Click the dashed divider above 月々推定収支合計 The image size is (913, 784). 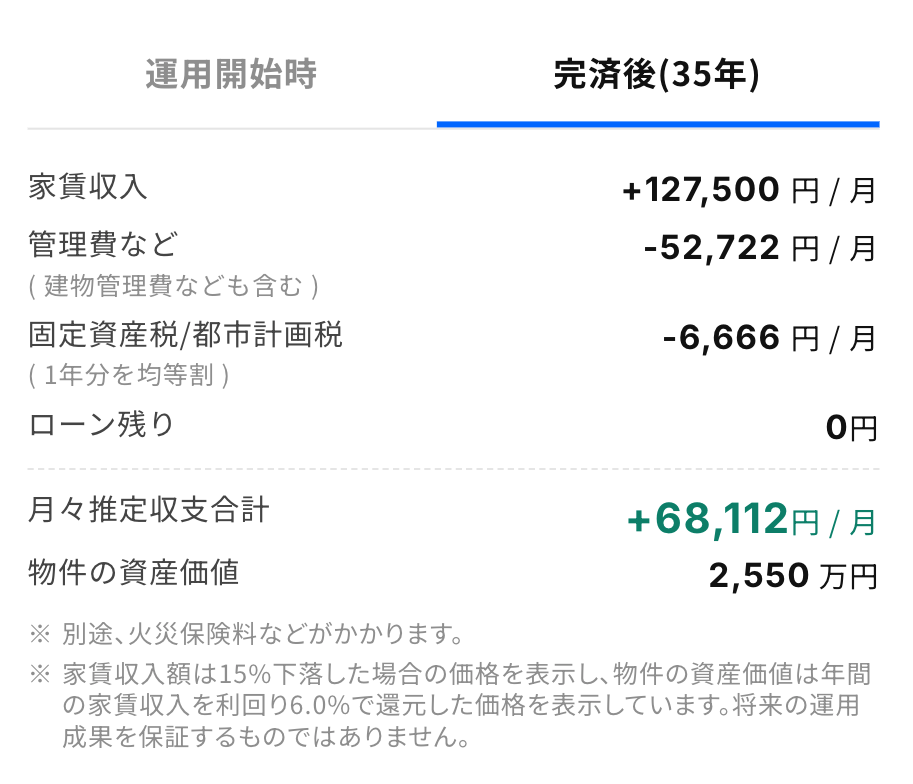pos(454,468)
